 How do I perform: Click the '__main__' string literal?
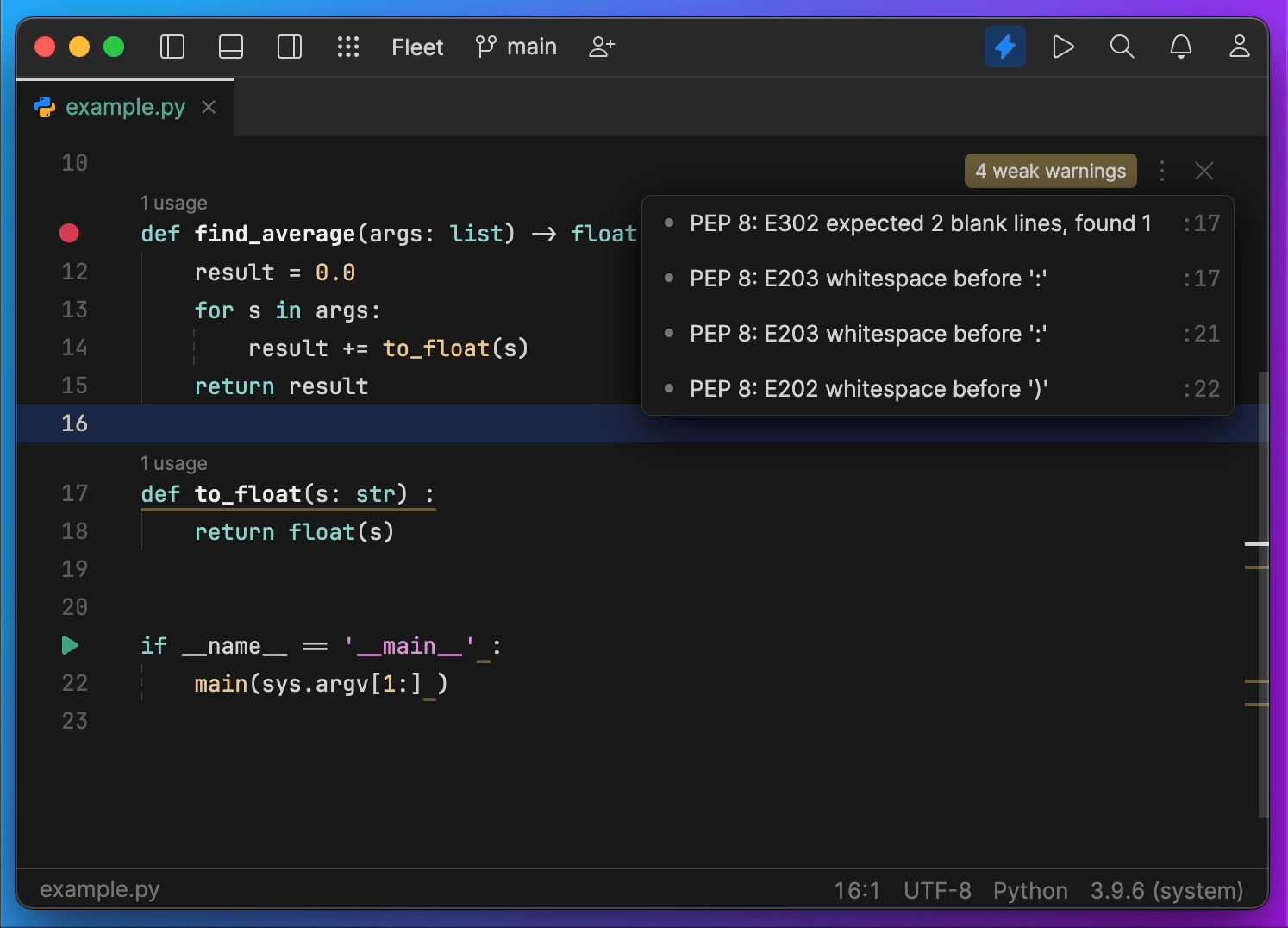click(x=409, y=646)
